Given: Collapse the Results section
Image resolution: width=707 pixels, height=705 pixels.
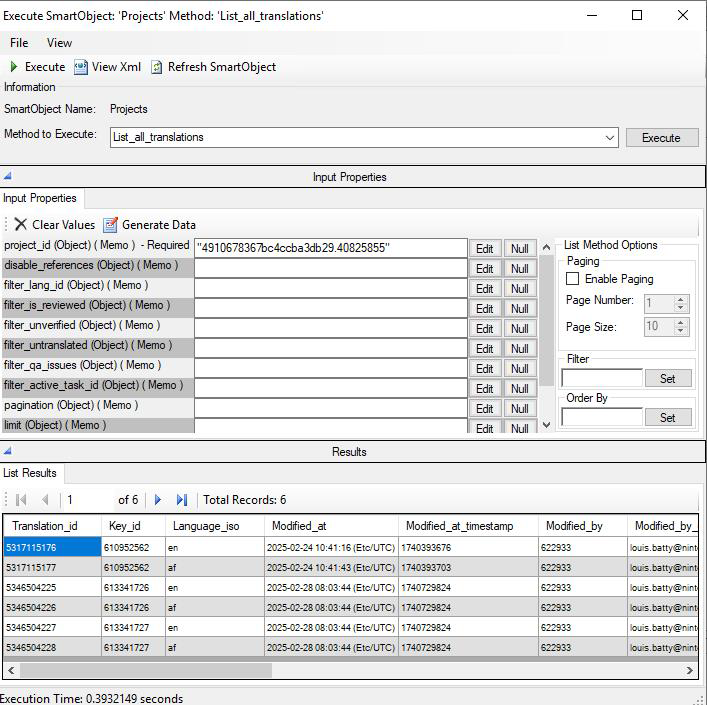Looking at the screenshot, I should [8, 451].
